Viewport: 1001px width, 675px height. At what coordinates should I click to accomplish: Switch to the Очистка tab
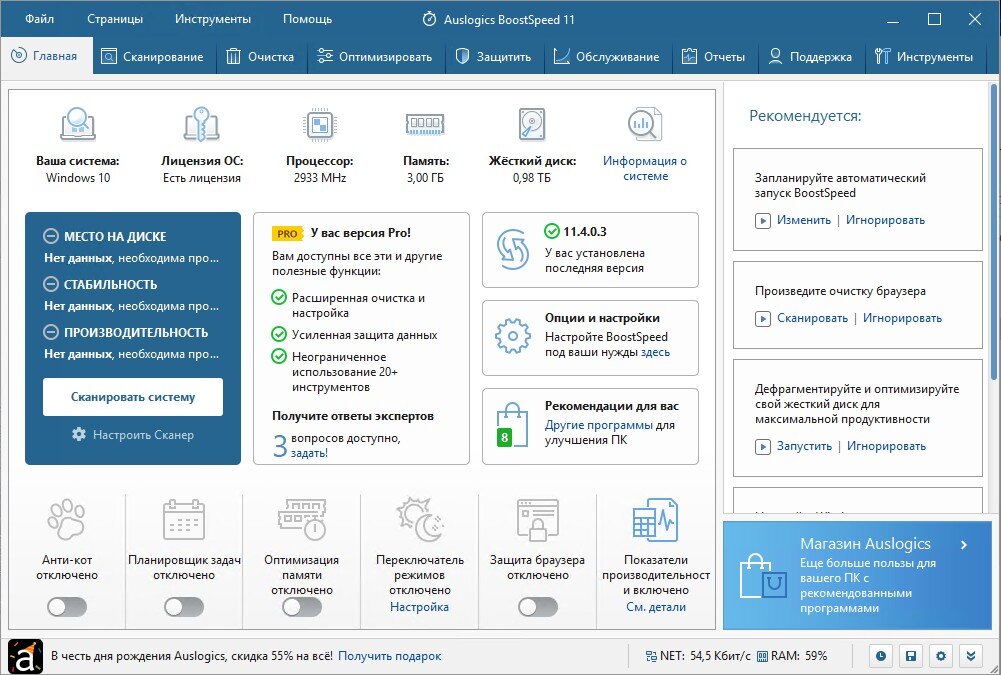click(x=260, y=57)
